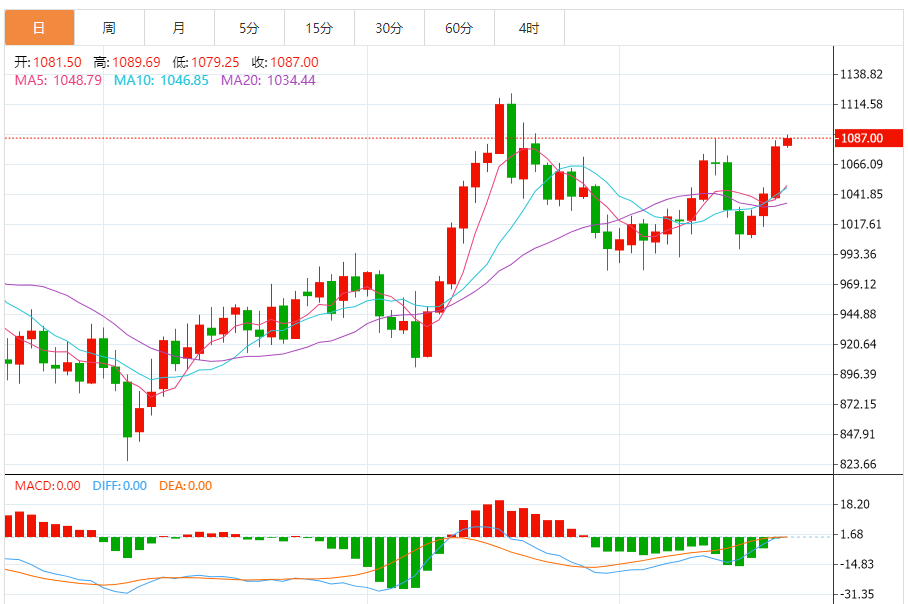Open the 15分 timeframe tab
The width and height of the screenshot is (908, 604).
tap(320, 28)
